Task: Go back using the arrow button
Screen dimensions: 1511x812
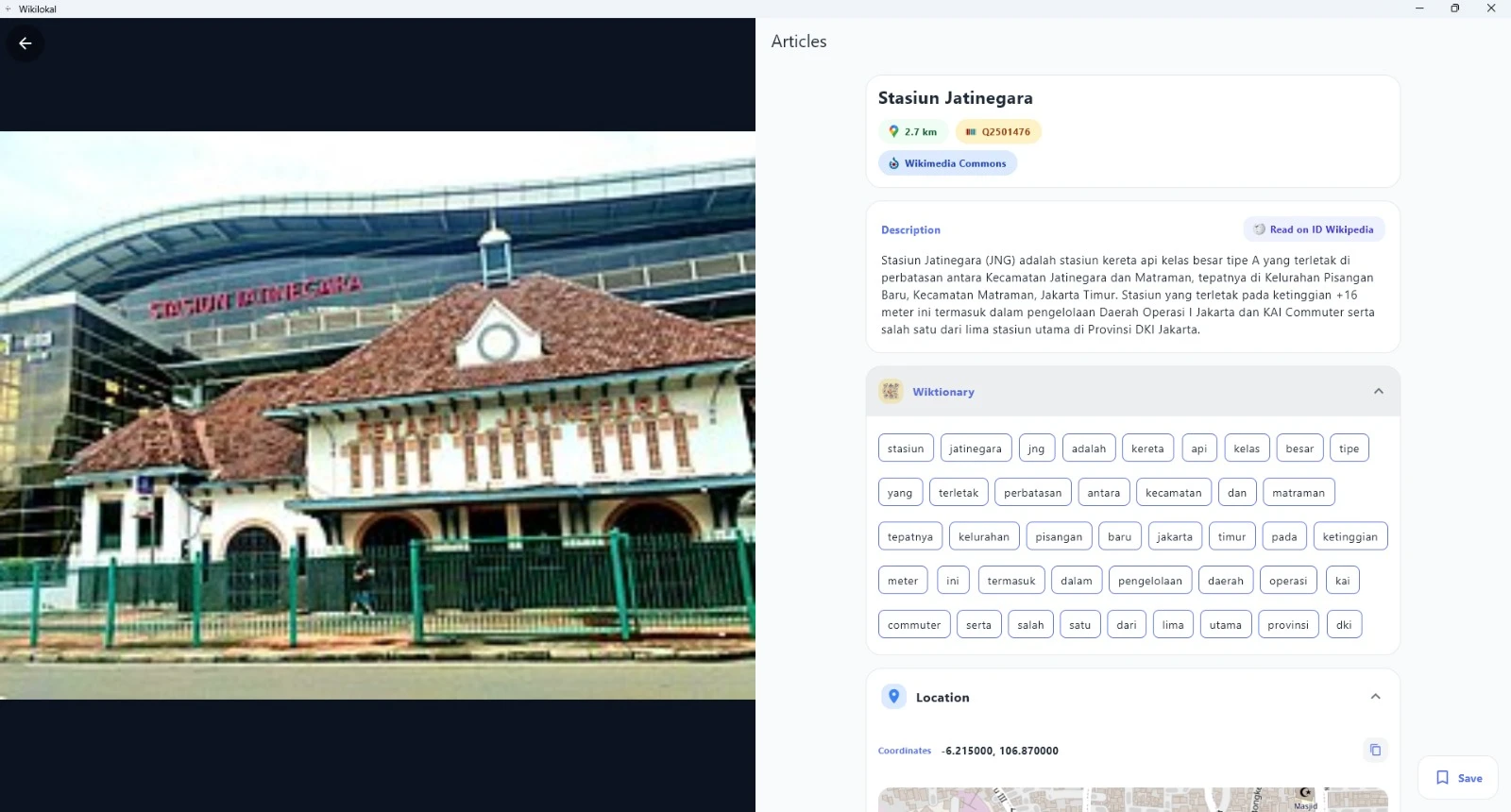Action: (x=25, y=43)
